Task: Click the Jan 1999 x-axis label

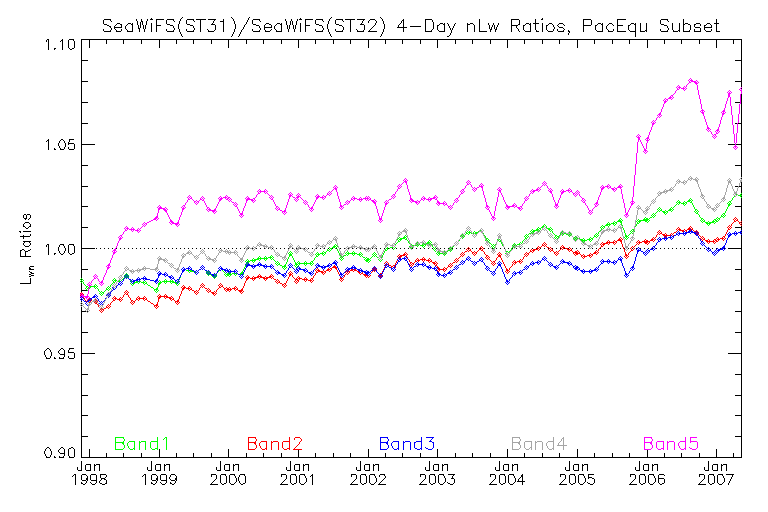Action: point(159,473)
